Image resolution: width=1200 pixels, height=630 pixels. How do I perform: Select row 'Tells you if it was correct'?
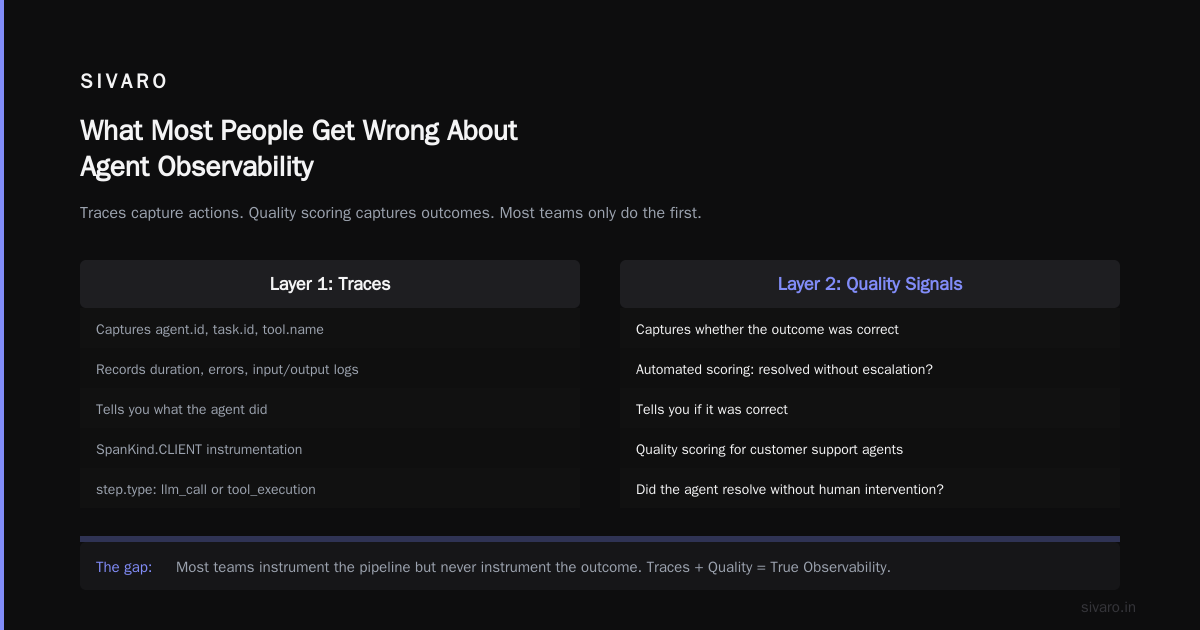(870, 409)
